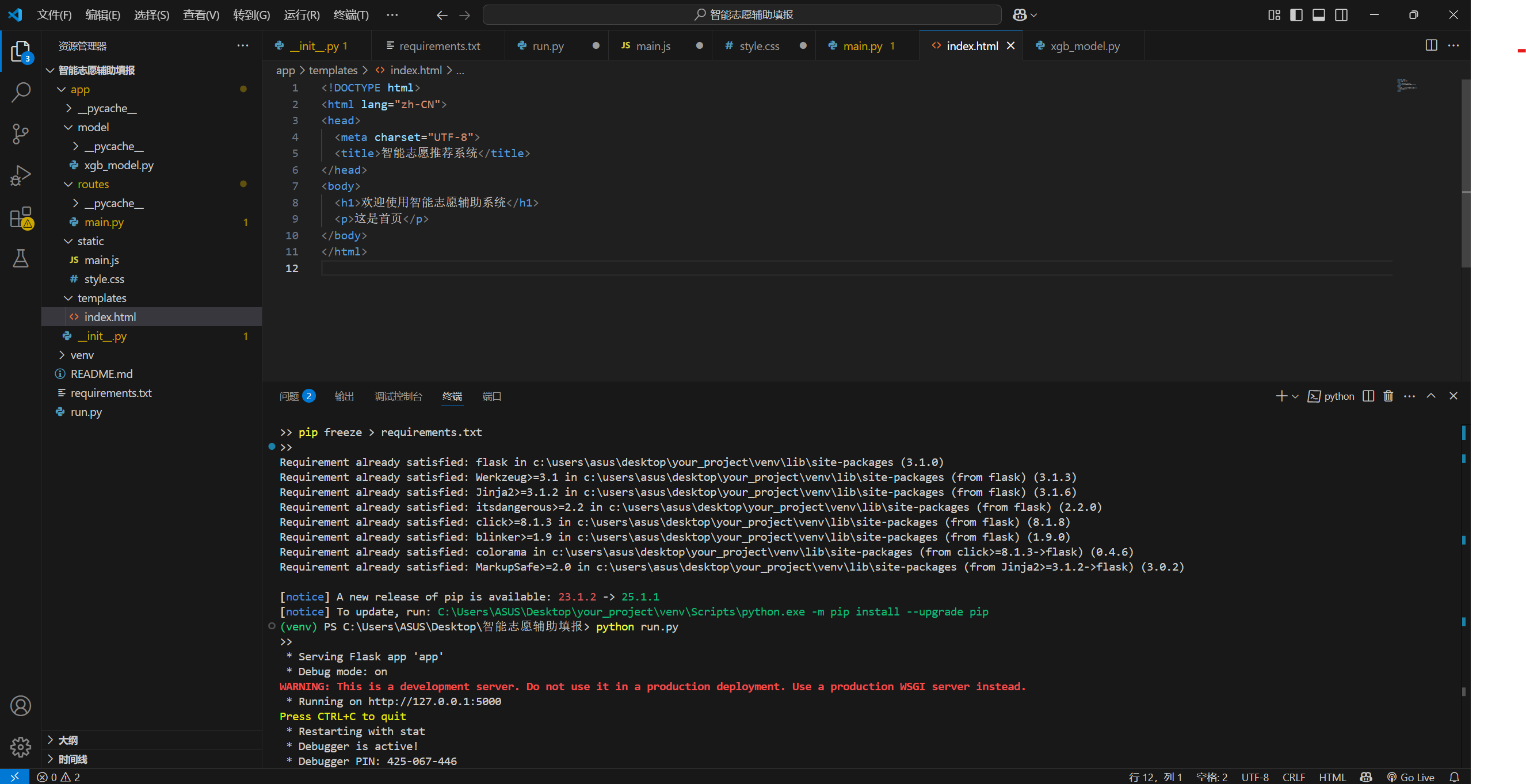
Task: Open the Testing flask icon view
Action: click(21, 259)
